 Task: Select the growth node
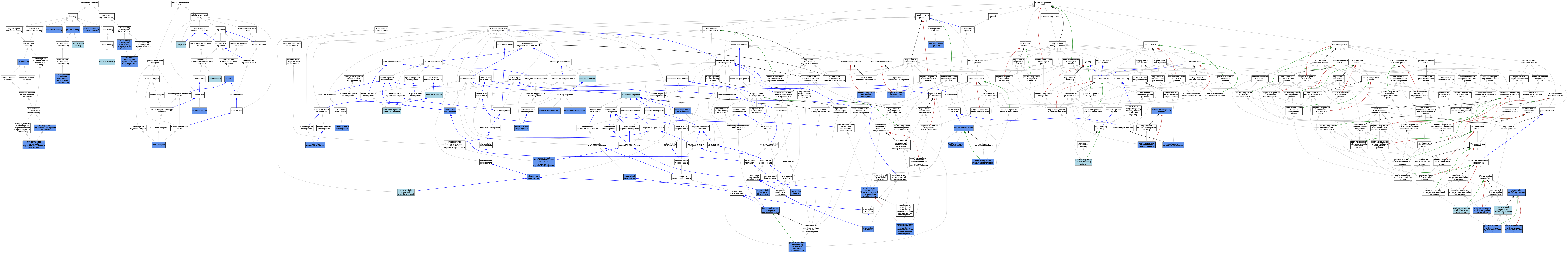993,17
